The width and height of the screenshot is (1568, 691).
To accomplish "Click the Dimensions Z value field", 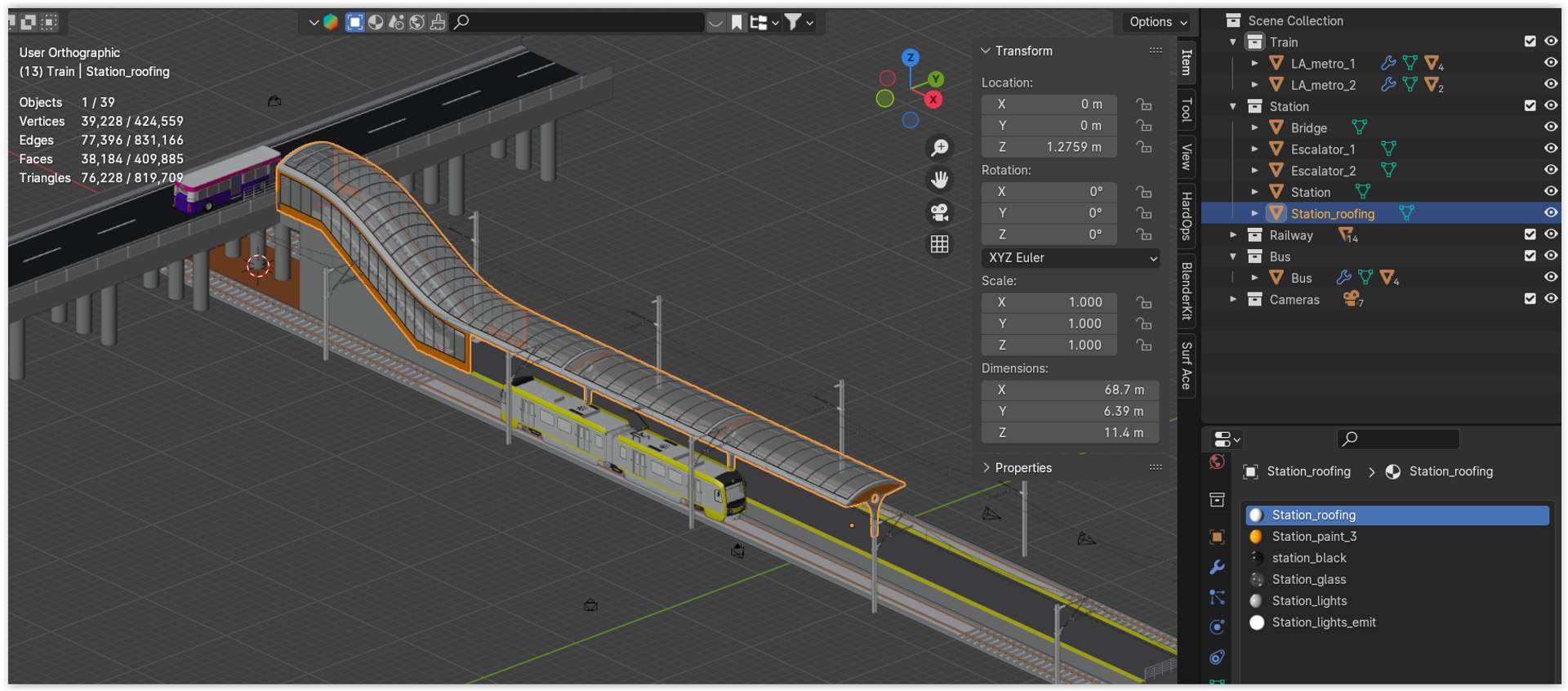I will click(1071, 433).
